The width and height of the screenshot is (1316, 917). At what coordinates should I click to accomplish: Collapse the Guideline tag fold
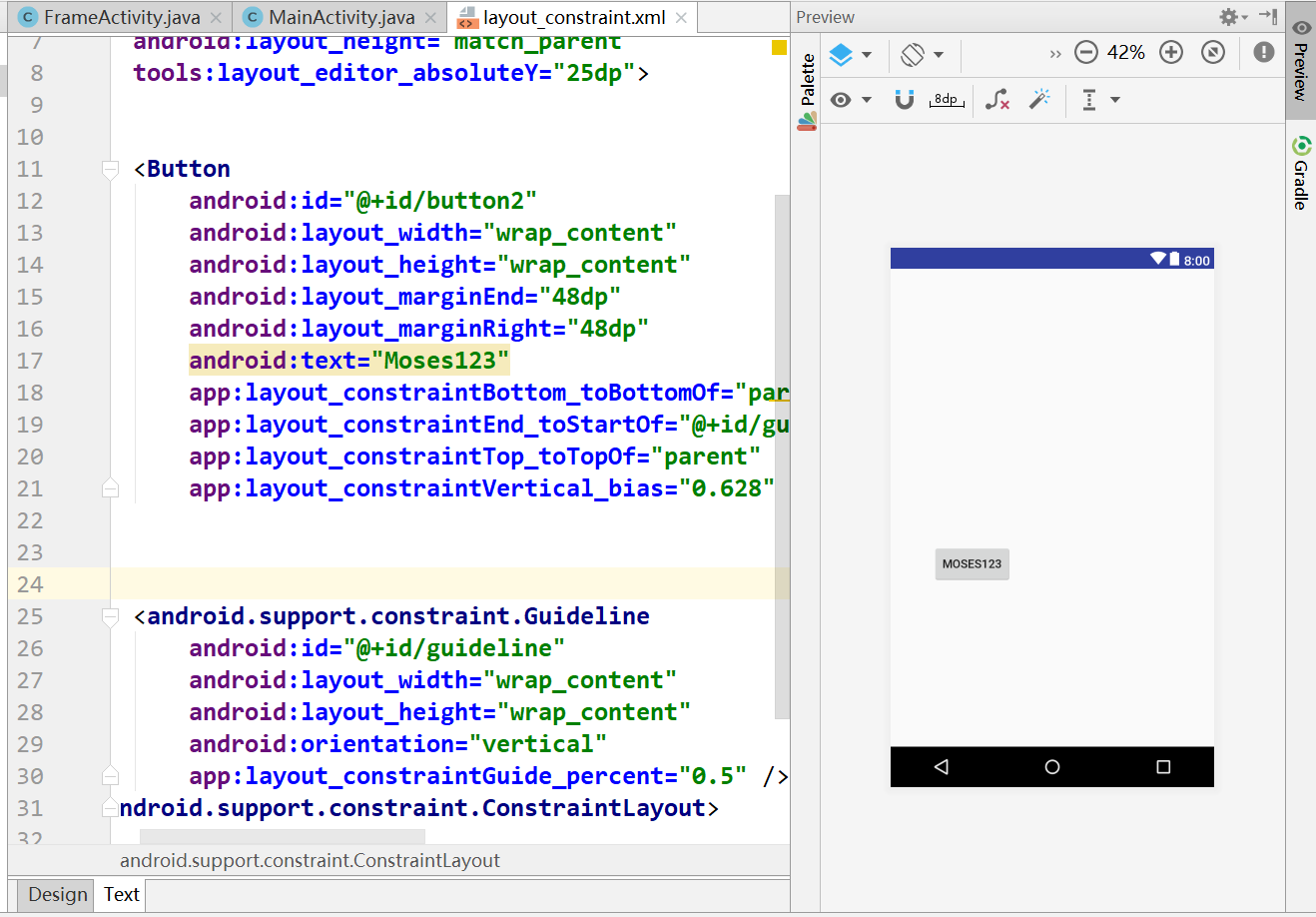click(111, 617)
